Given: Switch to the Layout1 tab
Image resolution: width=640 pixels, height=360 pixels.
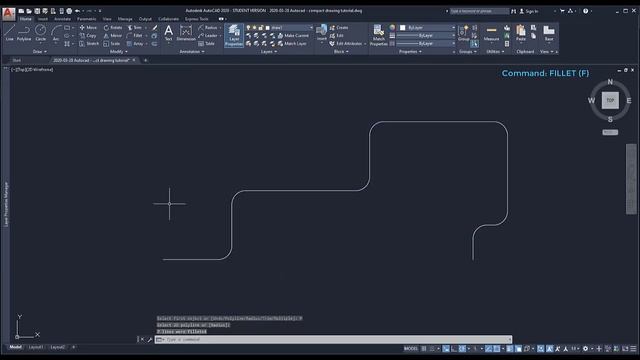Looking at the screenshot, I should click(x=36, y=347).
